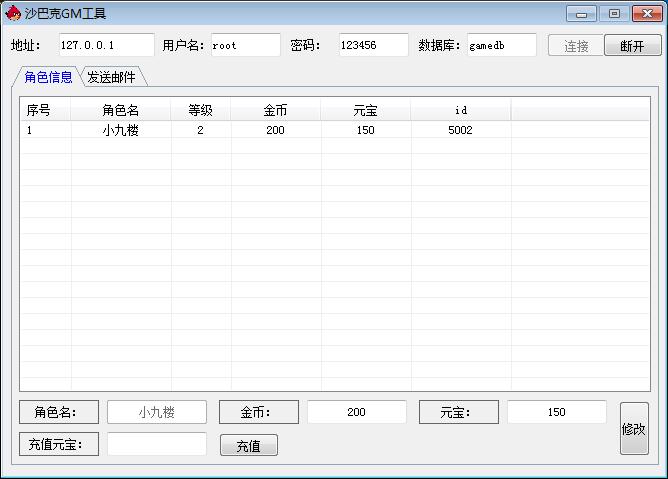The height and width of the screenshot is (479, 668).
Task: Select the 角色信息 tab
Action: [48, 77]
